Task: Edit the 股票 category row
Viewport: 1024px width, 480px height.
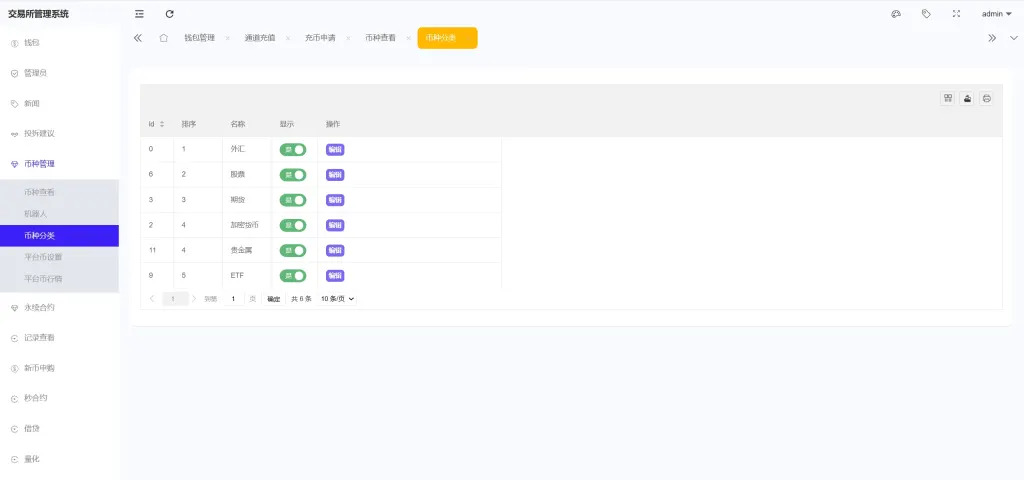Action: click(335, 175)
